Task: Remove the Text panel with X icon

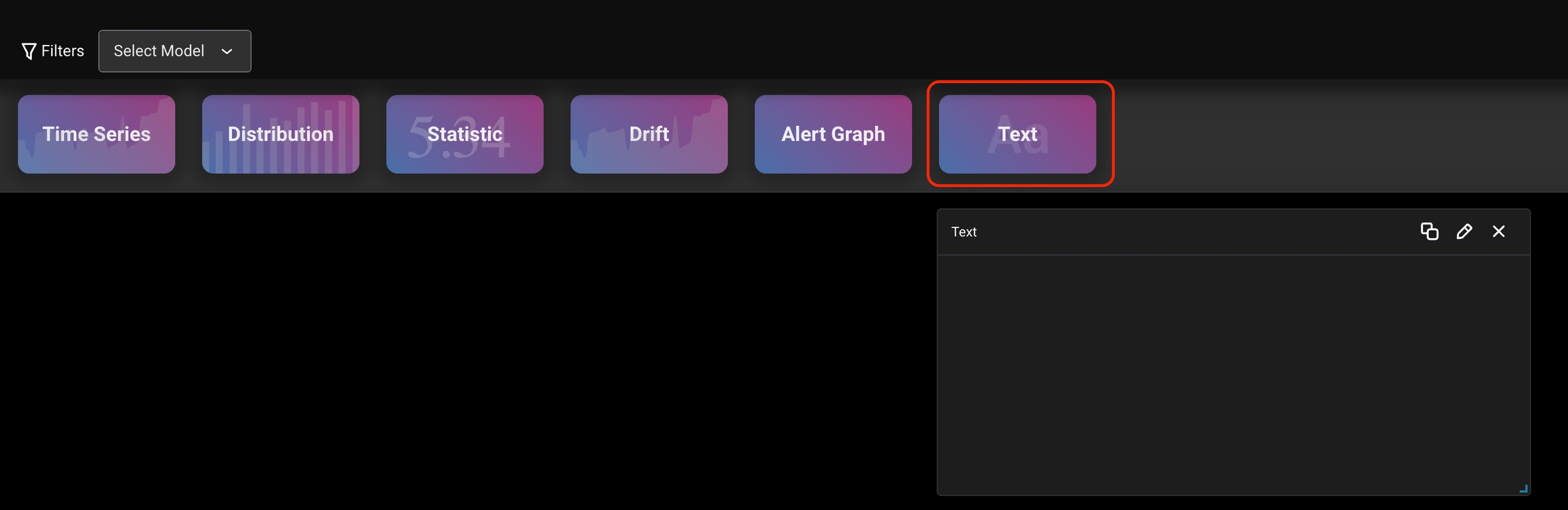Action: [1499, 232]
